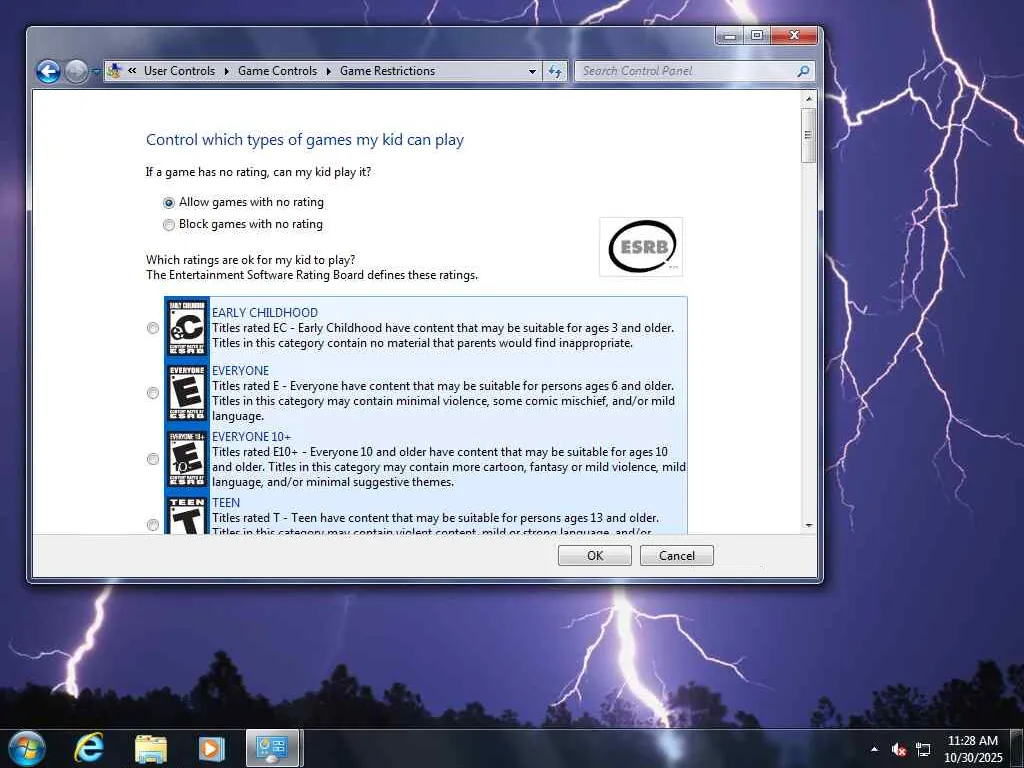Show hidden system tray icons
The width and height of the screenshot is (1024, 768).
click(874, 749)
